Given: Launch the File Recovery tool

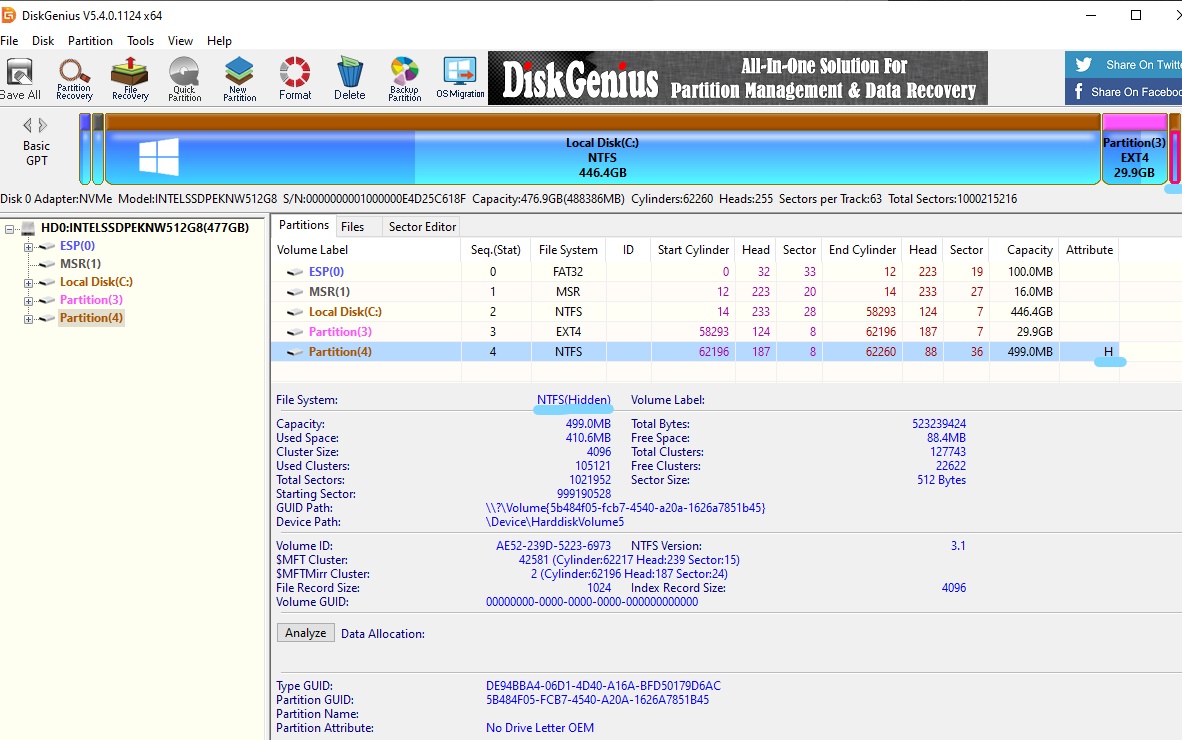Looking at the screenshot, I should point(130,79).
